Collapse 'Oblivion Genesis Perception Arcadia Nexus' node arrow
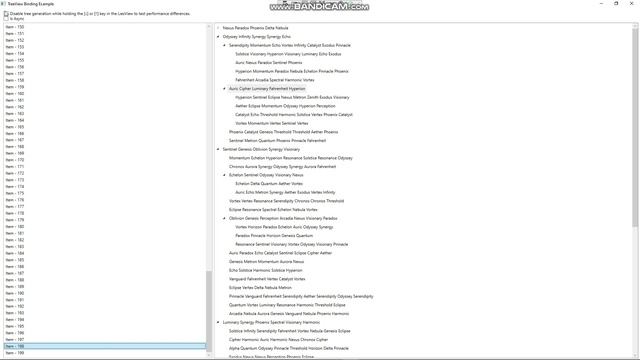The image size is (640, 360). [x=224, y=218]
